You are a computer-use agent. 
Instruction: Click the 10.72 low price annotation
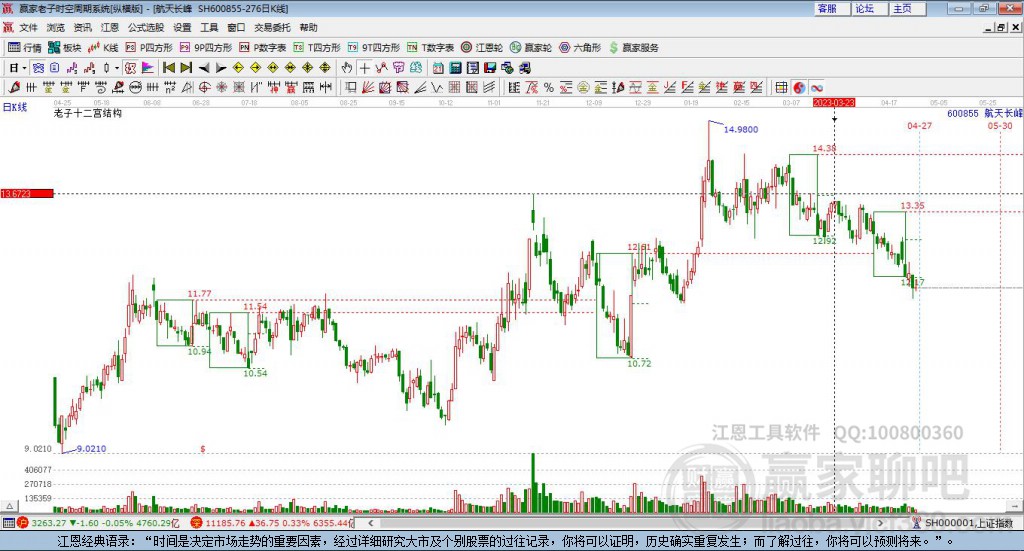tap(639, 364)
